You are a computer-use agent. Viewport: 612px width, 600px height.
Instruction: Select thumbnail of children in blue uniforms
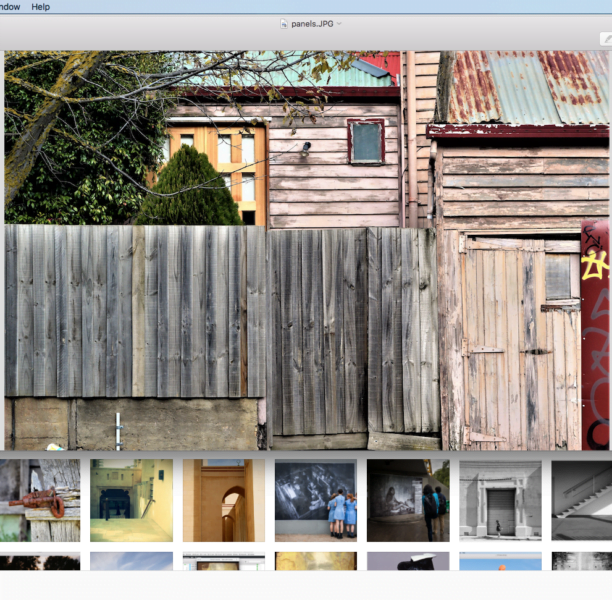pyautogui.click(x=315, y=500)
